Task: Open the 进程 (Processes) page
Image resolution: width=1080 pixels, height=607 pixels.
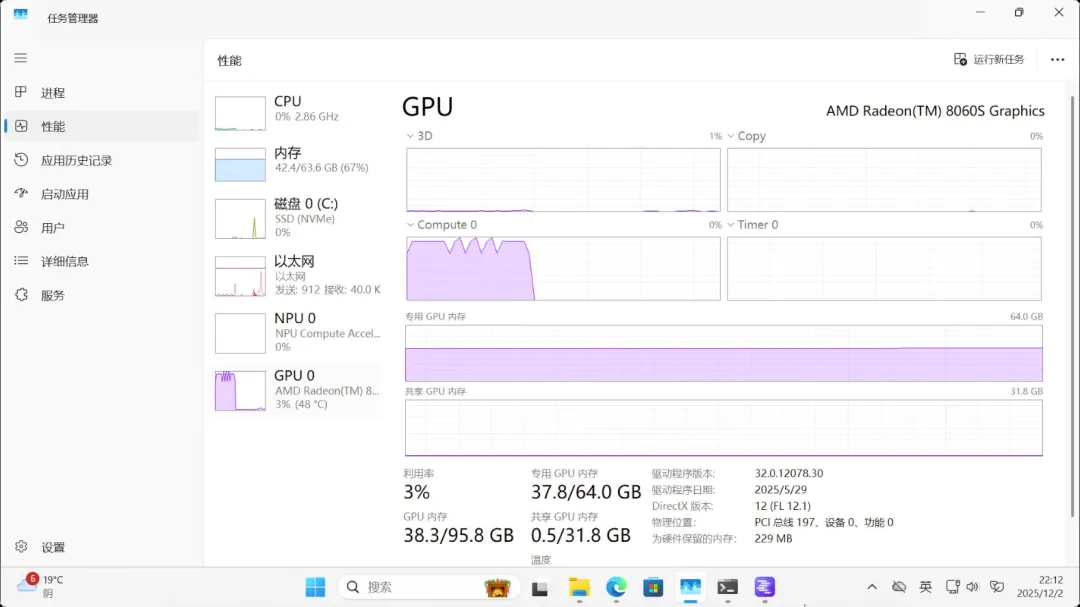Action: [x=53, y=93]
